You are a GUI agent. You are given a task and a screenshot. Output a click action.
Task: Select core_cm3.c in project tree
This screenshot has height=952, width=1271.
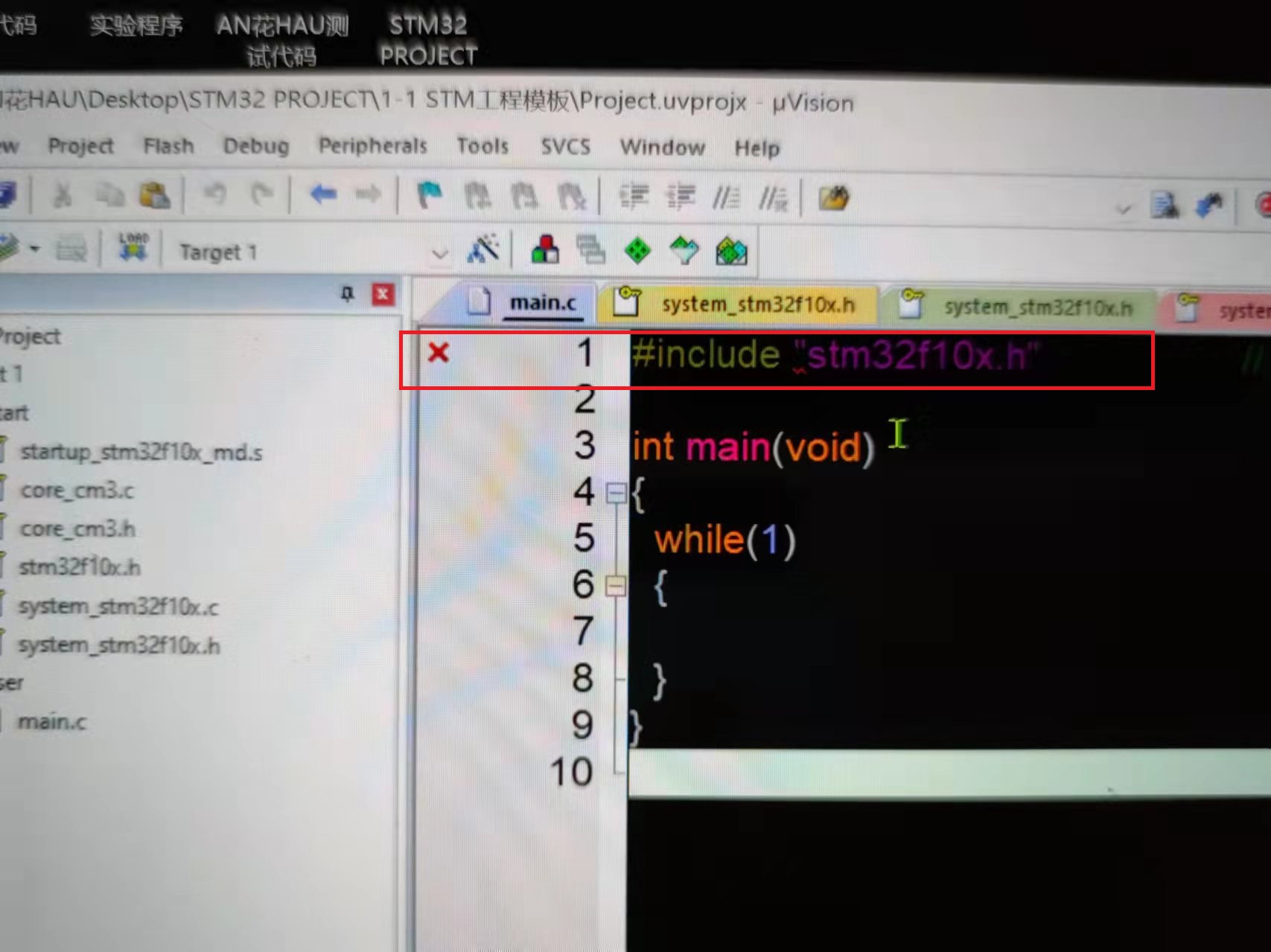pyautogui.click(x=77, y=491)
